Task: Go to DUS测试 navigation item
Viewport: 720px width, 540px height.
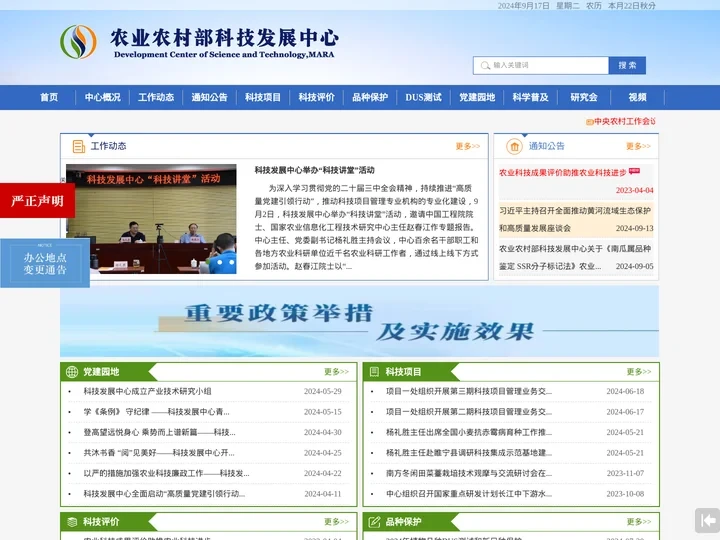Action: click(423, 97)
